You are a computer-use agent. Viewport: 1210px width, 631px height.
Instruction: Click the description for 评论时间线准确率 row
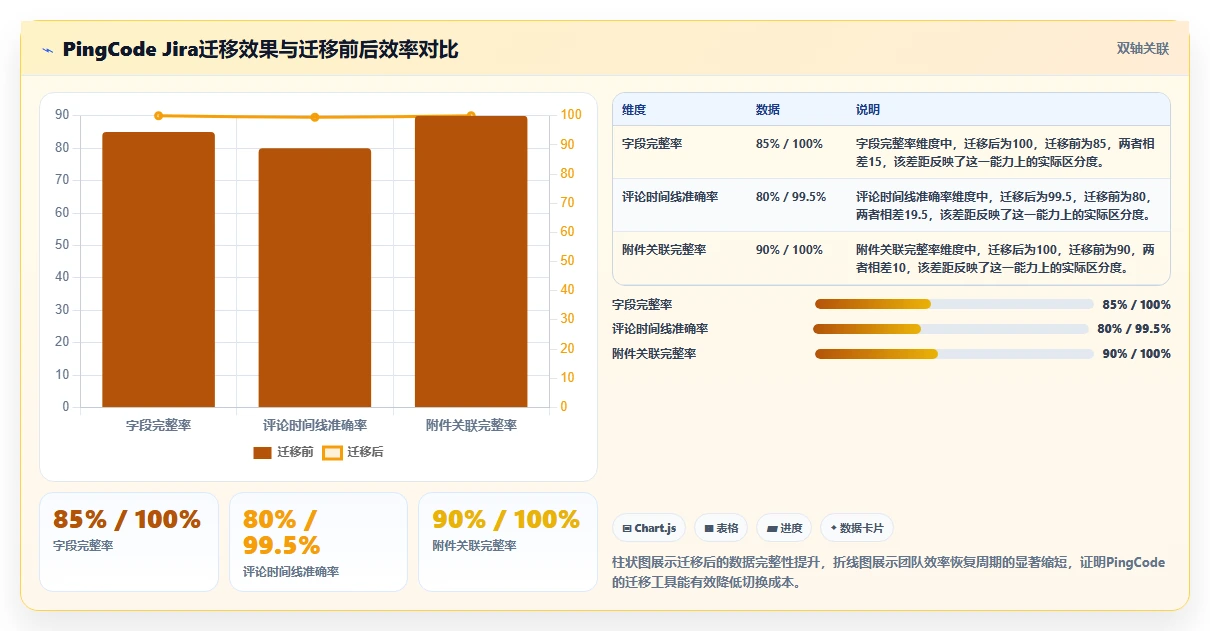click(1006, 205)
